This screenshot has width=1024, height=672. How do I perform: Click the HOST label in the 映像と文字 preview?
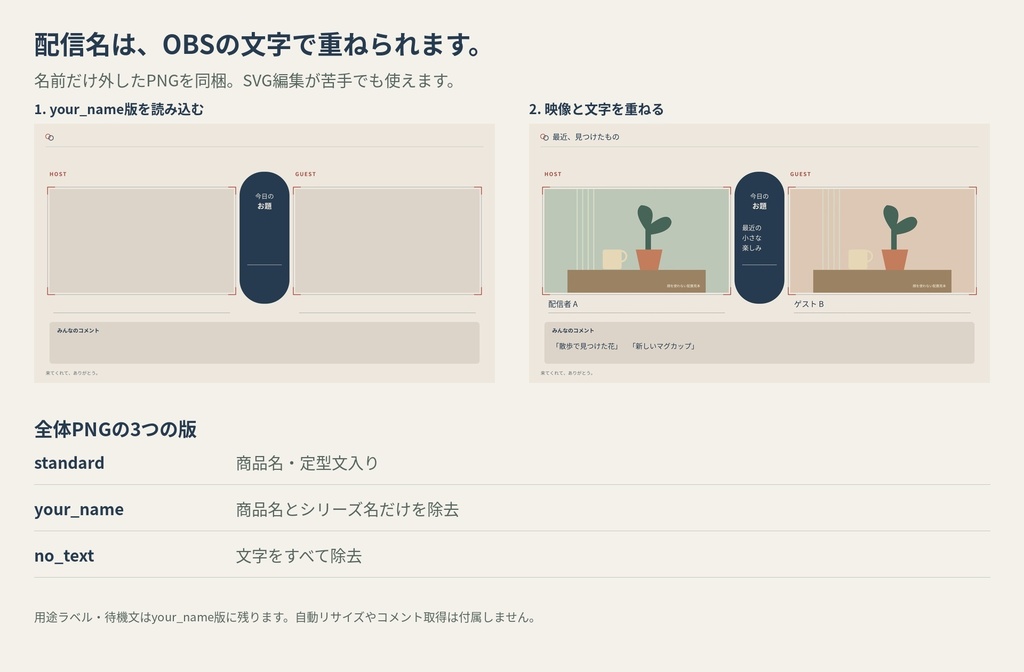coord(553,174)
